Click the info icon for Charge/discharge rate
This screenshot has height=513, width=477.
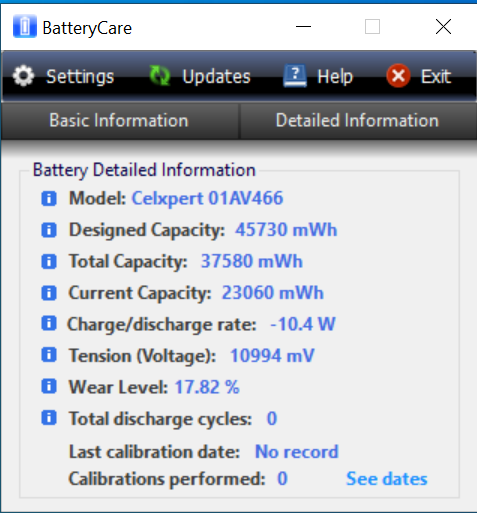[49, 324]
